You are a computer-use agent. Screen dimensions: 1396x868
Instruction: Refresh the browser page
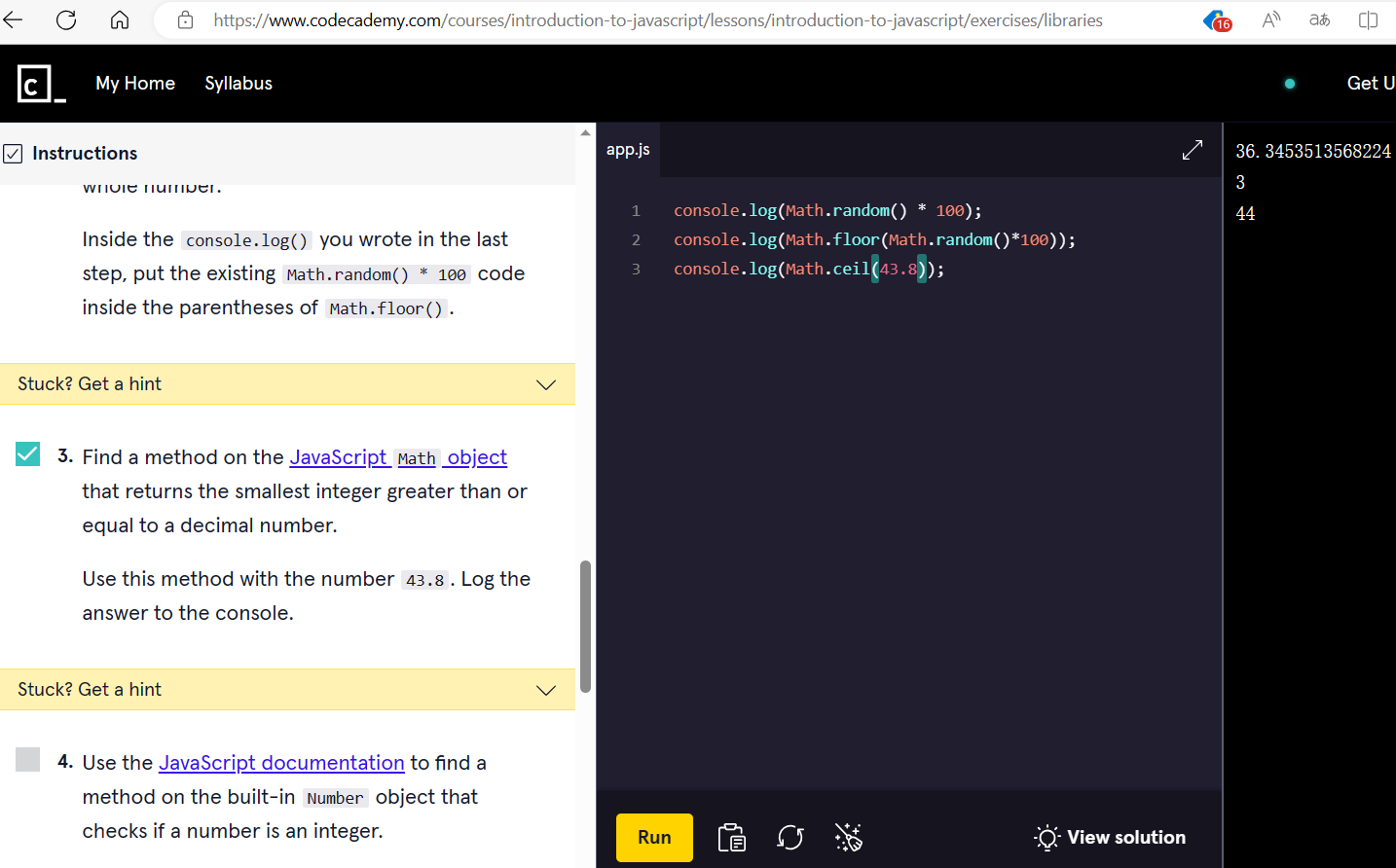click(x=66, y=20)
